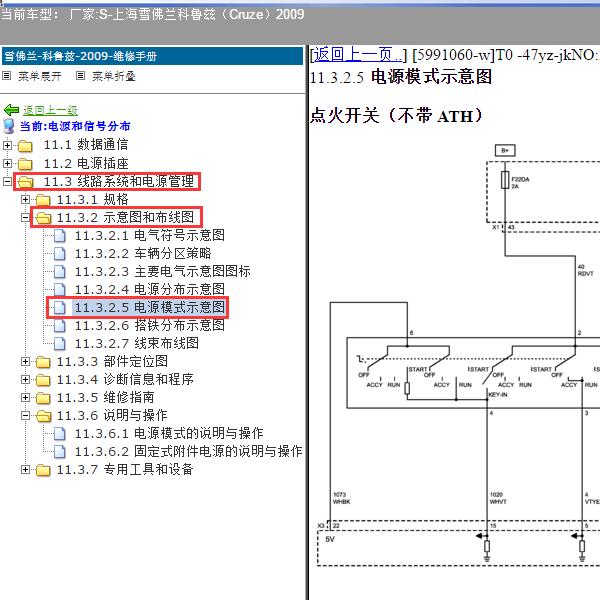The image size is (600, 600).
Task: Click the 菜单折叠 list icon
Action: click(x=80, y=76)
